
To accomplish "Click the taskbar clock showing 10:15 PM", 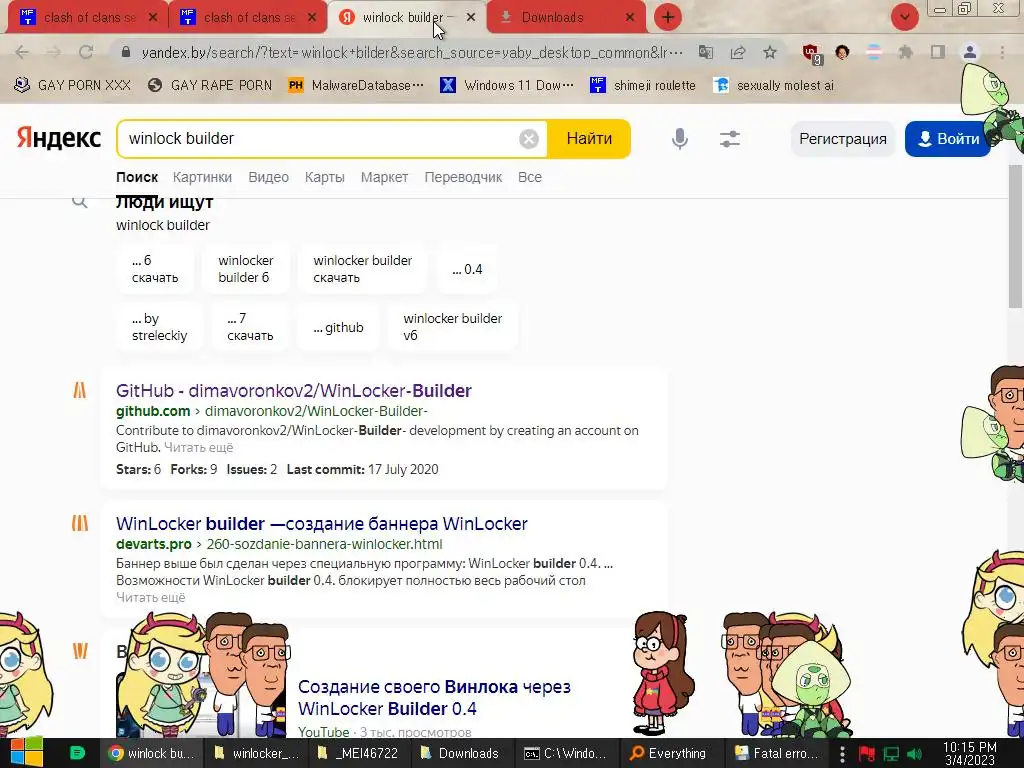I will coord(970,753).
